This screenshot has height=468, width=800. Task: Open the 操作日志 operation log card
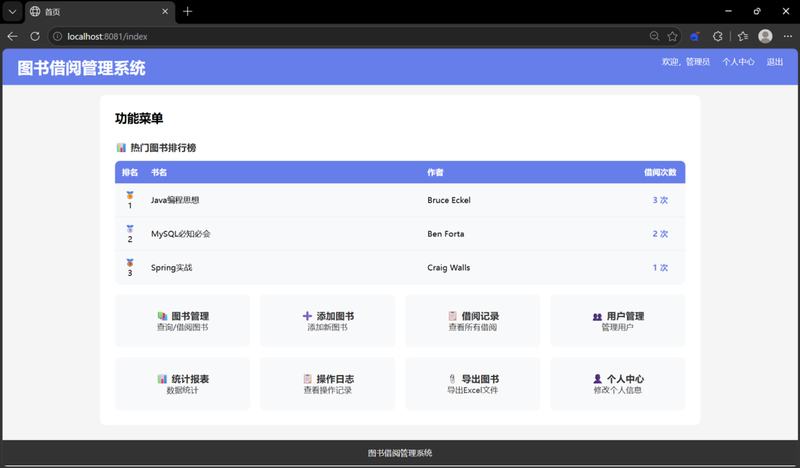328,384
